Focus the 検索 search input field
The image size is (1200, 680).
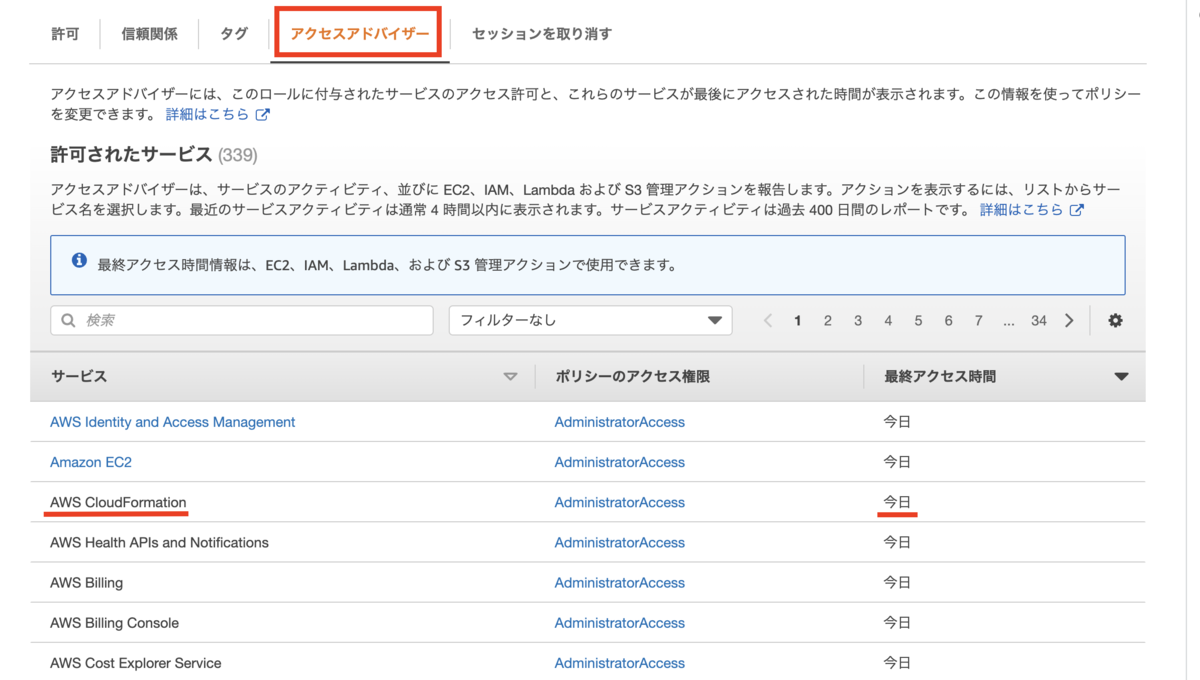[x=242, y=321]
